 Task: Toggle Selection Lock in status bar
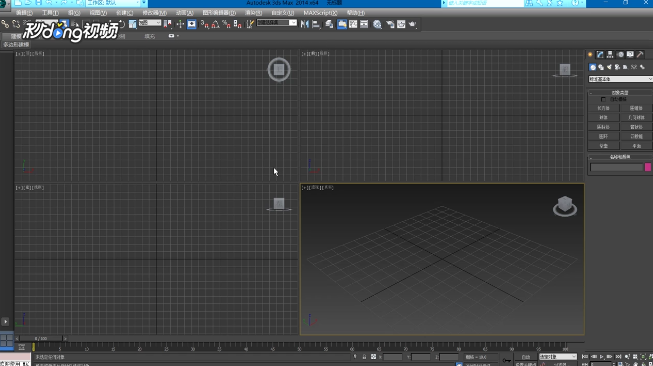364,357
